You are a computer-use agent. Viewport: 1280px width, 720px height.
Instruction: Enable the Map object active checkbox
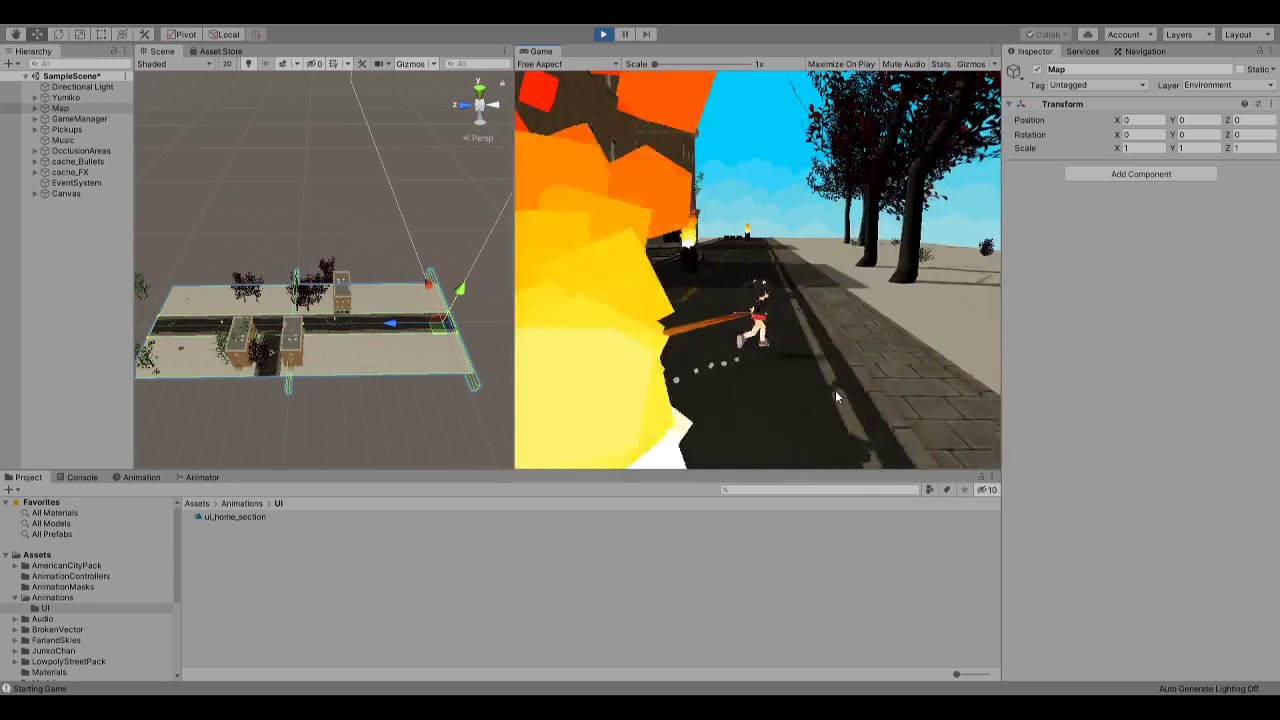(1037, 69)
